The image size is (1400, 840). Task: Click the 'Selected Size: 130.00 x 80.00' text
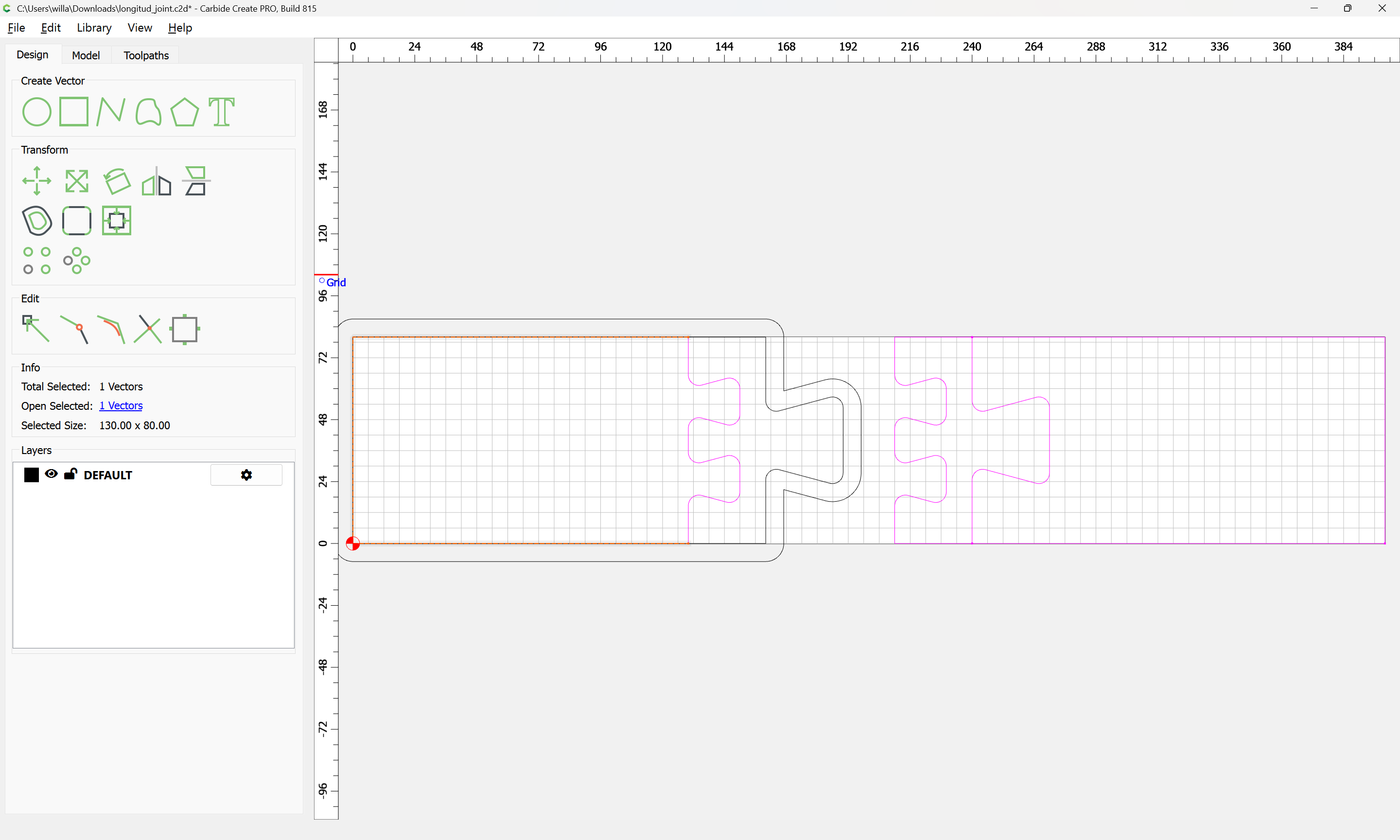coord(96,426)
